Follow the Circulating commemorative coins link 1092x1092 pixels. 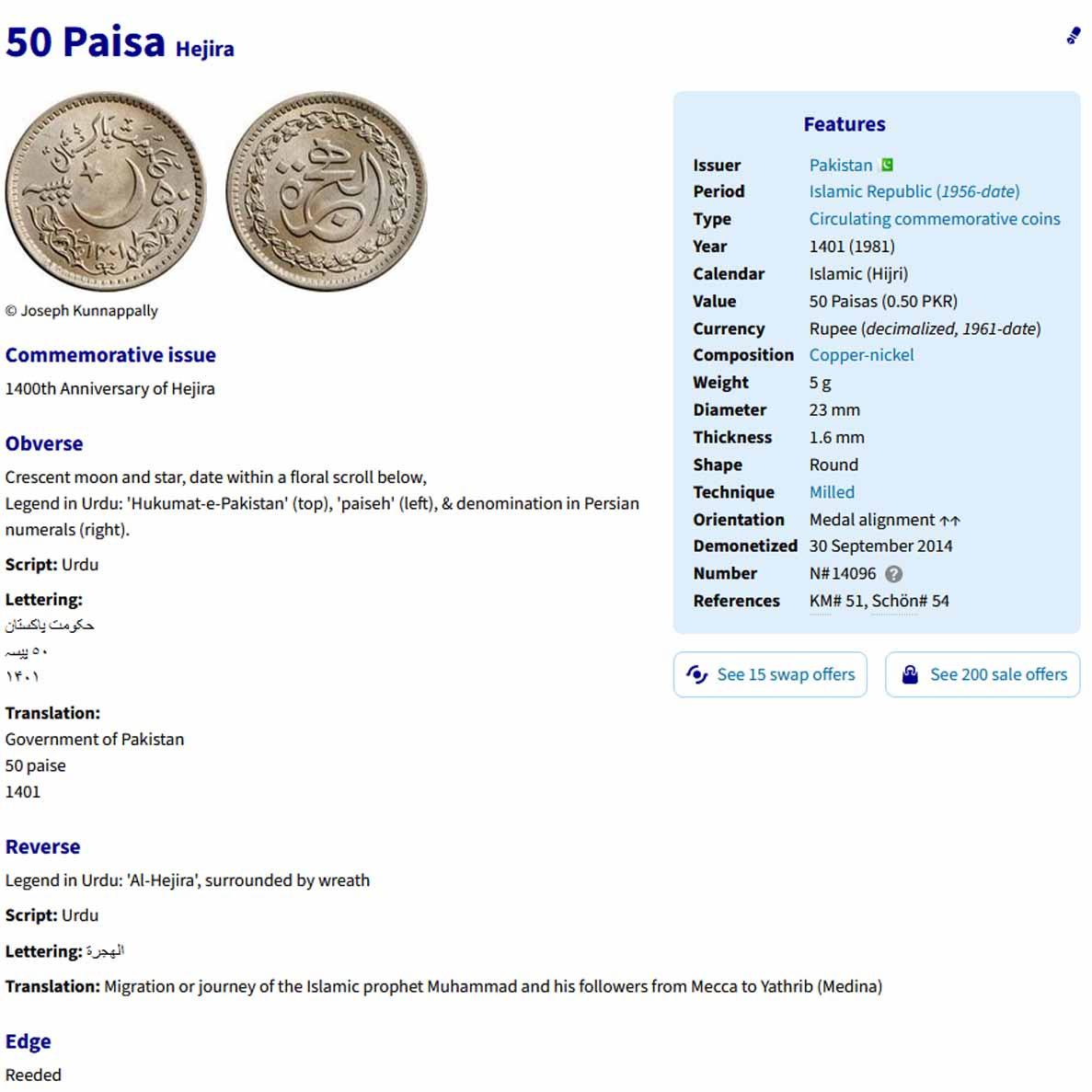click(934, 219)
